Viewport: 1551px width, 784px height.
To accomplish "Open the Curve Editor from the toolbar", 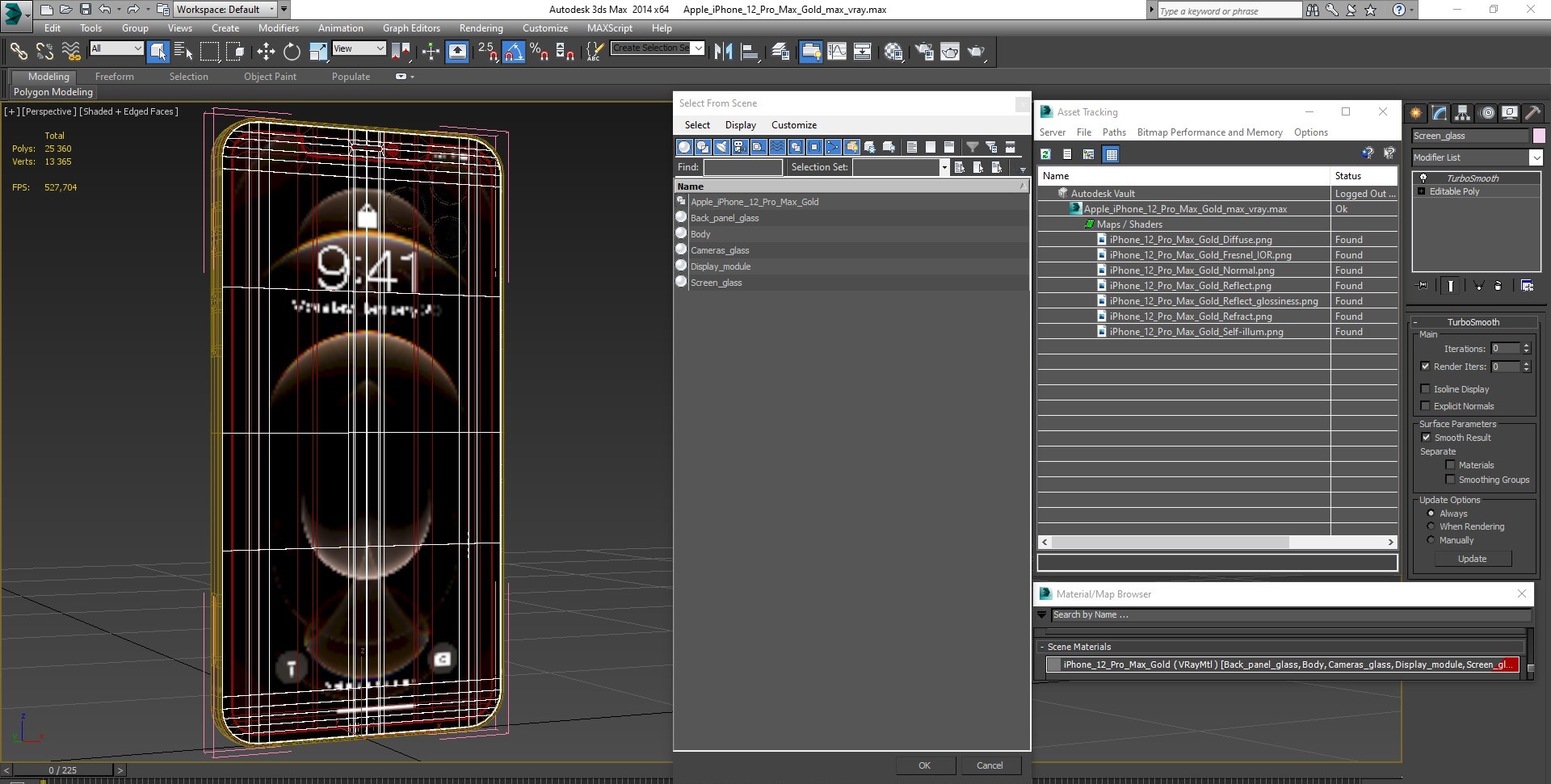I will point(837,52).
